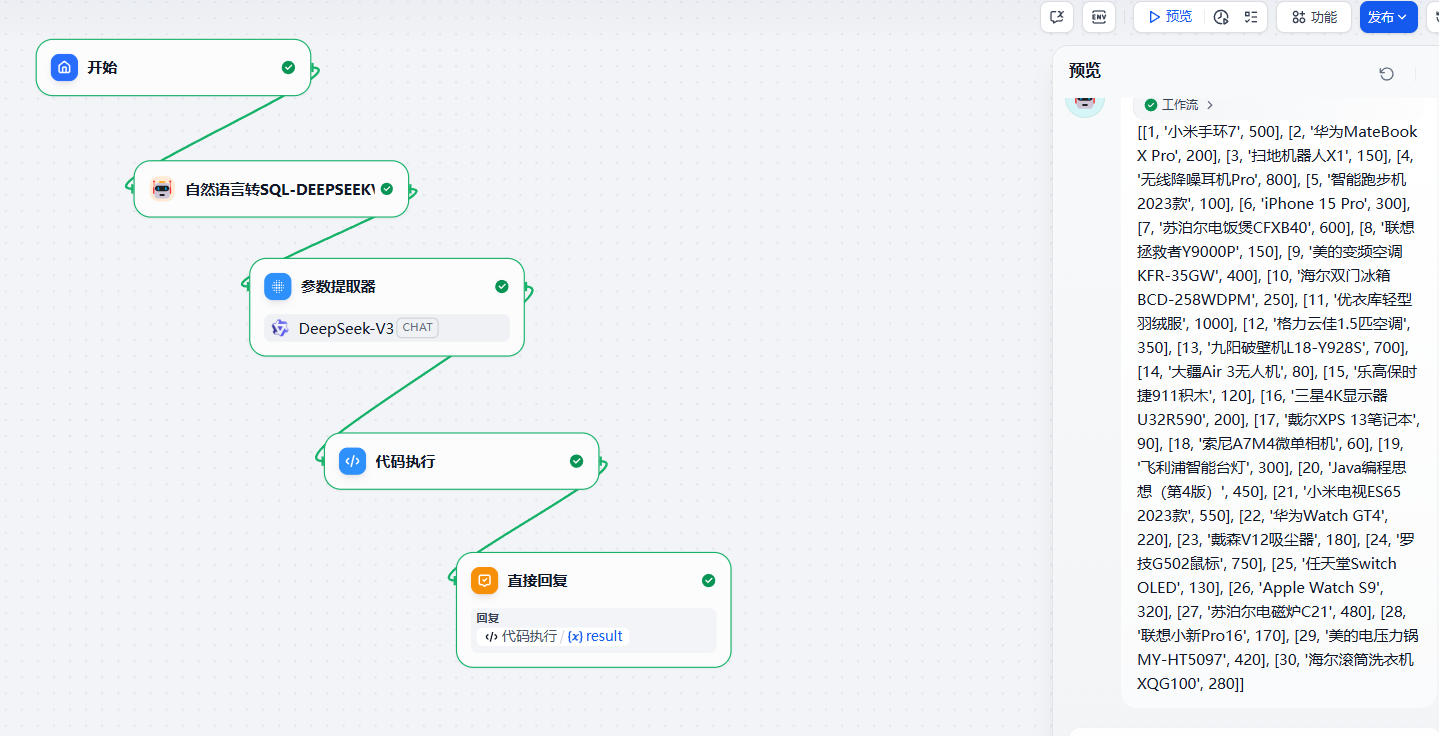Open the 功能 features button

tap(1313, 17)
